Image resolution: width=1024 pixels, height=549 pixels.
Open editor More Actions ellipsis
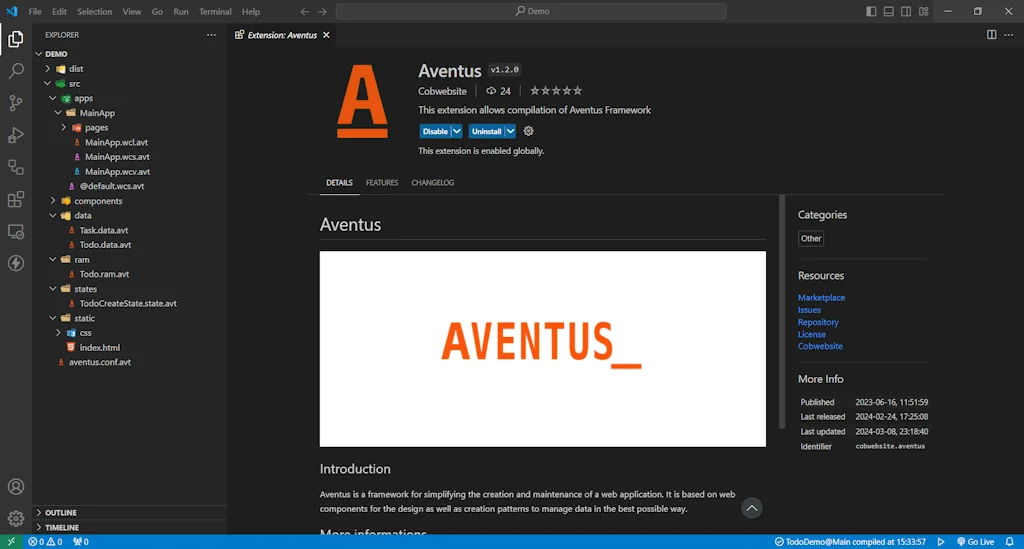click(1009, 35)
